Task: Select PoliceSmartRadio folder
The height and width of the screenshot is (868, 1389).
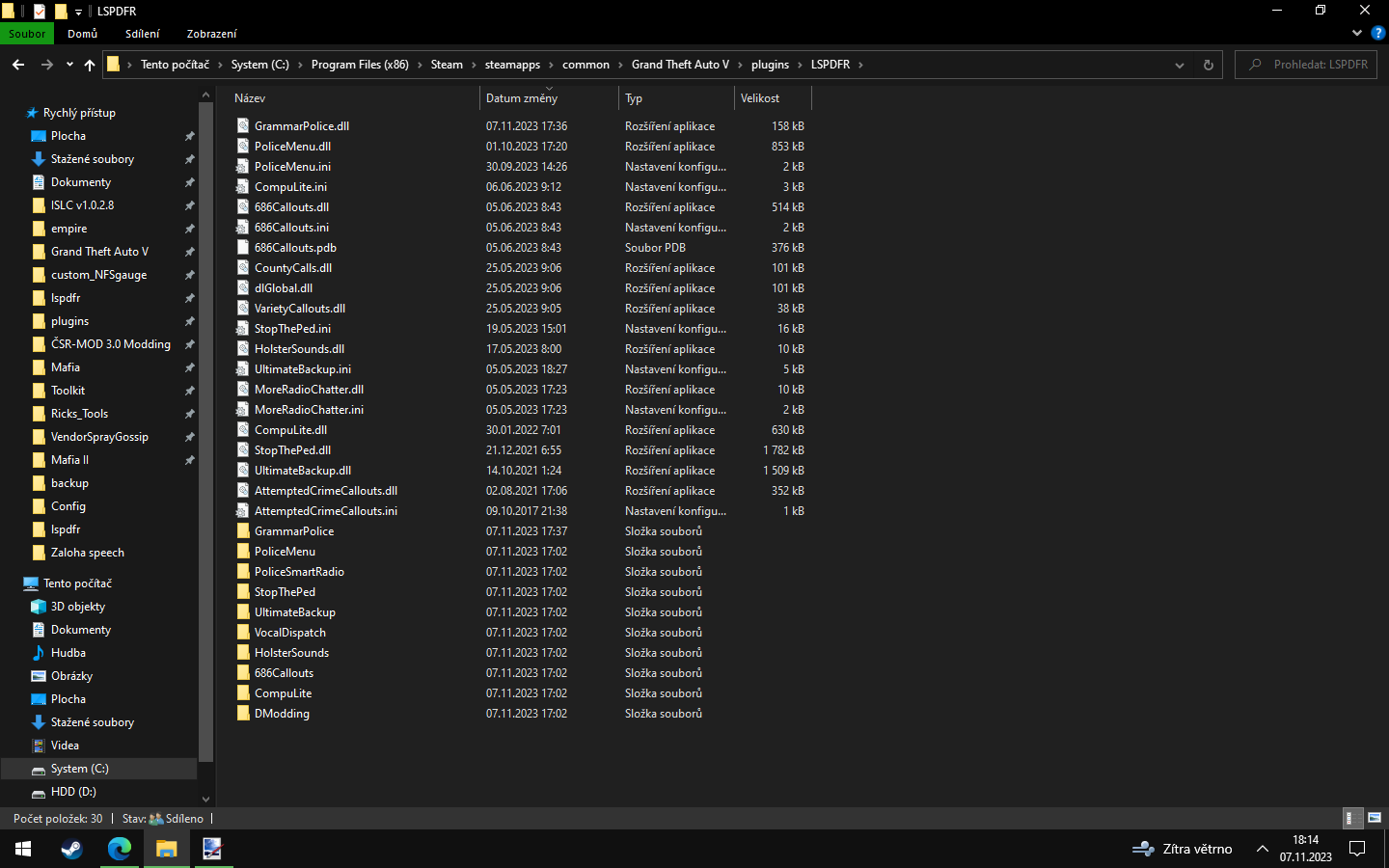Action: [299, 572]
